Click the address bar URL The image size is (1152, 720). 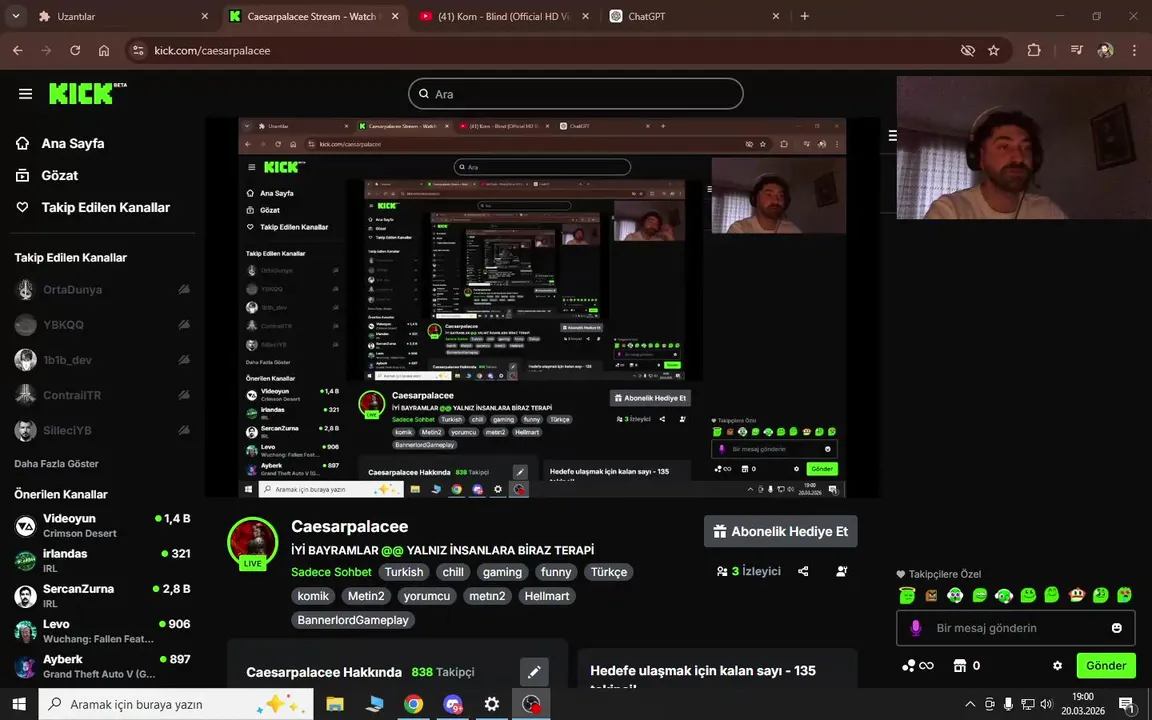point(212,51)
